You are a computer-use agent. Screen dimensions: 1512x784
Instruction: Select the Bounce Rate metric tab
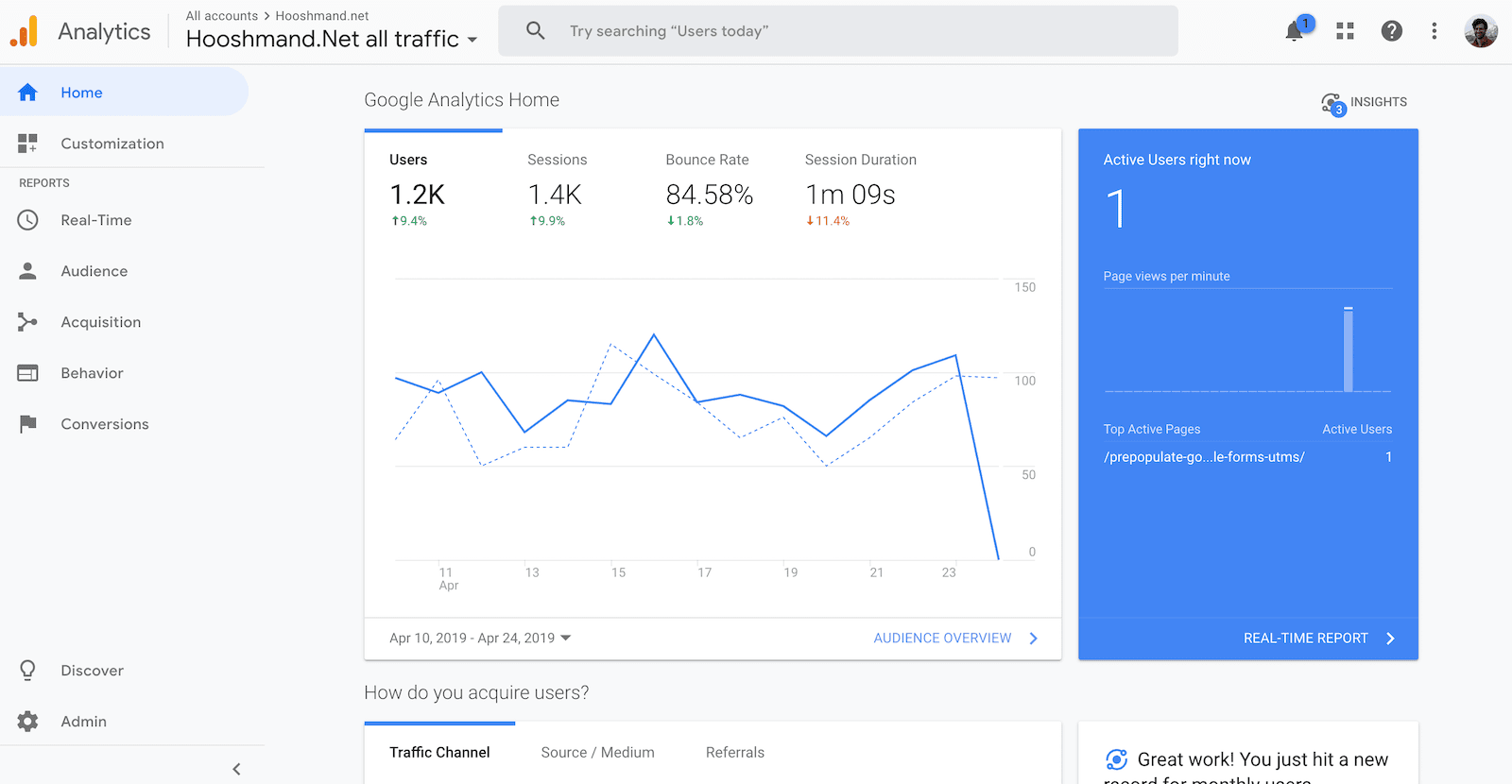710,189
